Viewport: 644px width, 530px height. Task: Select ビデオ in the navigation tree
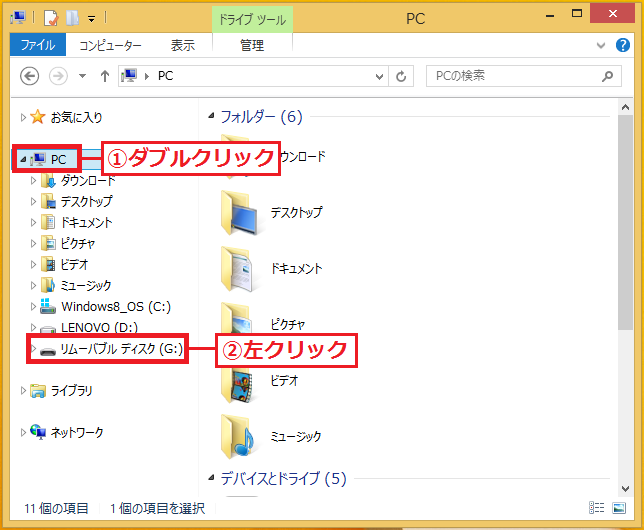coord(74,265)
